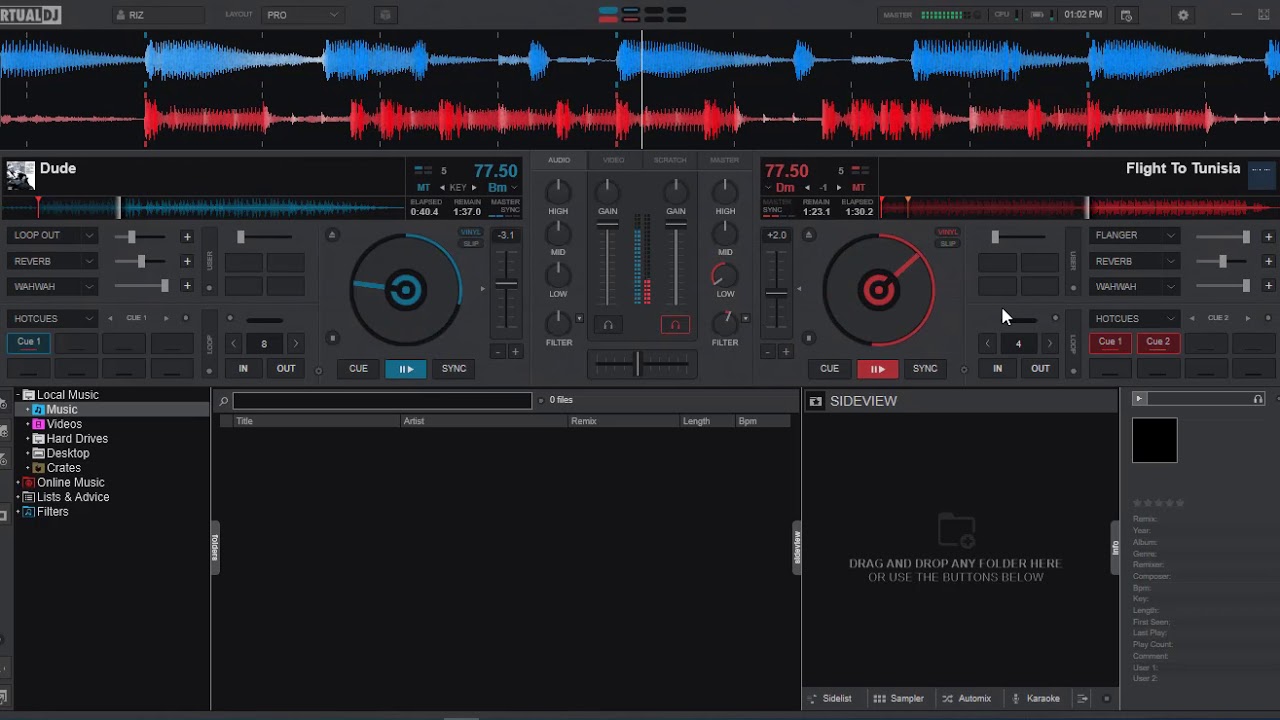Open the master clock calendar icon
1280x720 pixels.
(x=1126, y=15)
